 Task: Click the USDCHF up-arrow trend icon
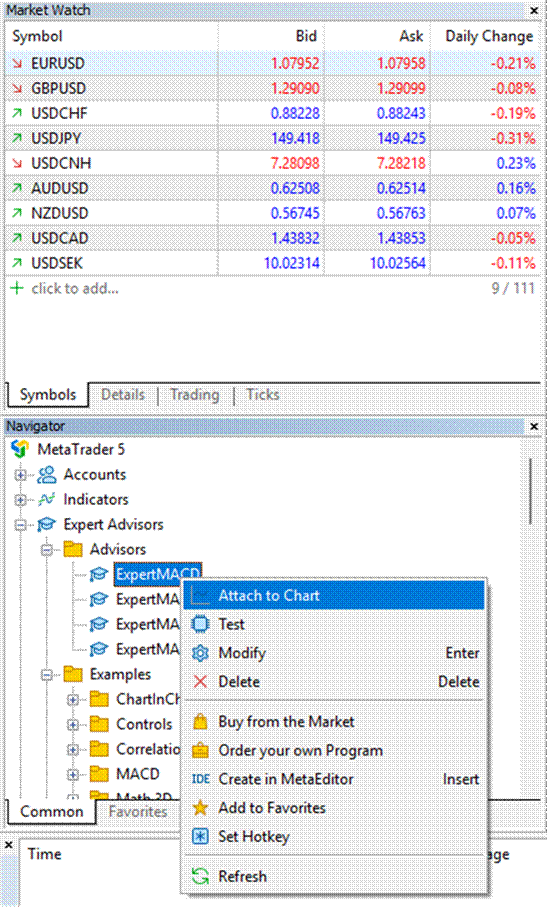point(17,113)
